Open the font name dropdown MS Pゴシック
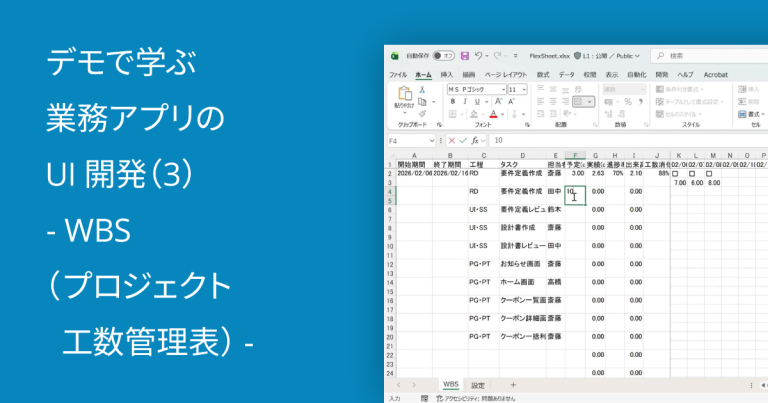This screenshot has width=768, height=403. [x=503, y=90]
